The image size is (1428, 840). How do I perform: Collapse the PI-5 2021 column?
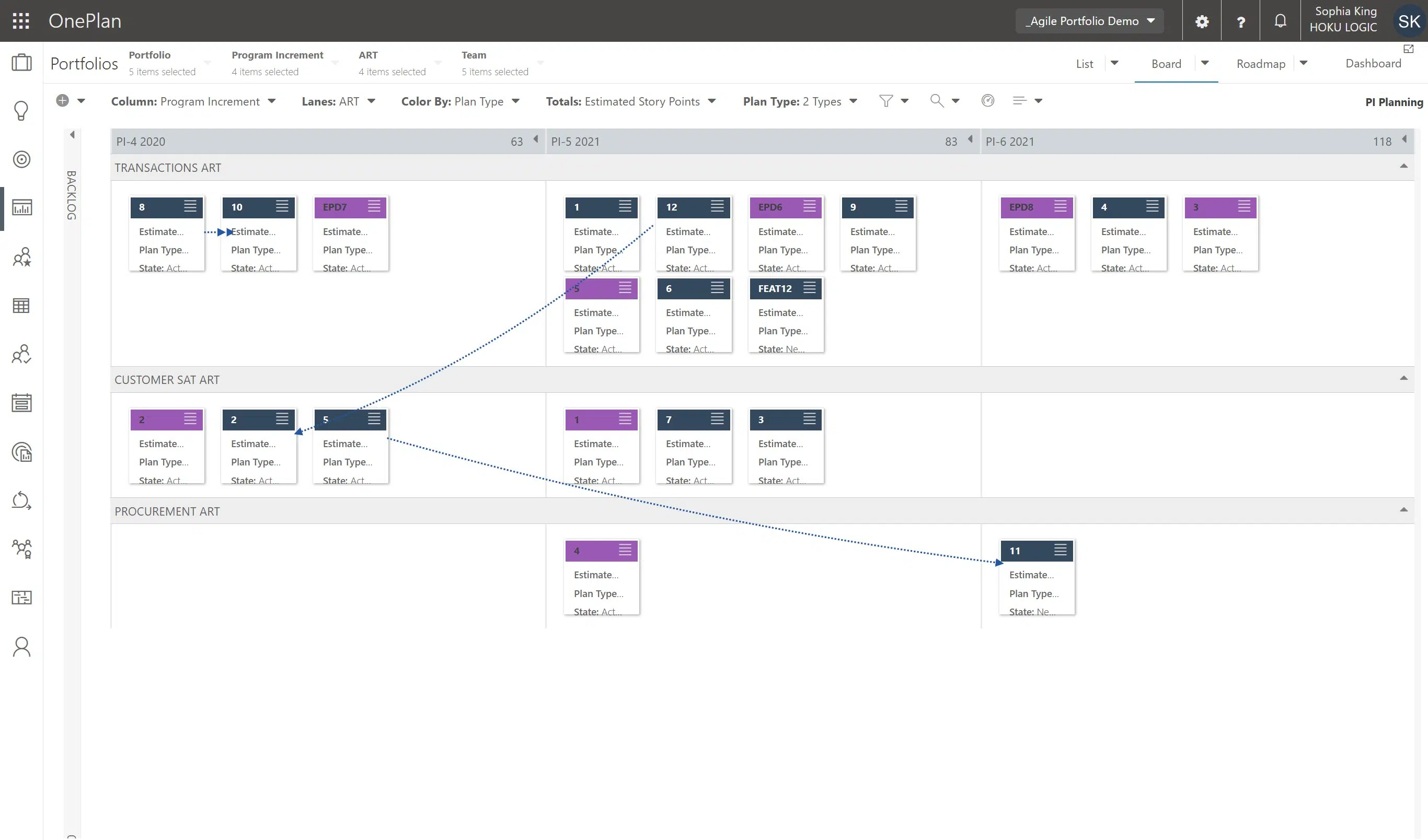point(970,139)
